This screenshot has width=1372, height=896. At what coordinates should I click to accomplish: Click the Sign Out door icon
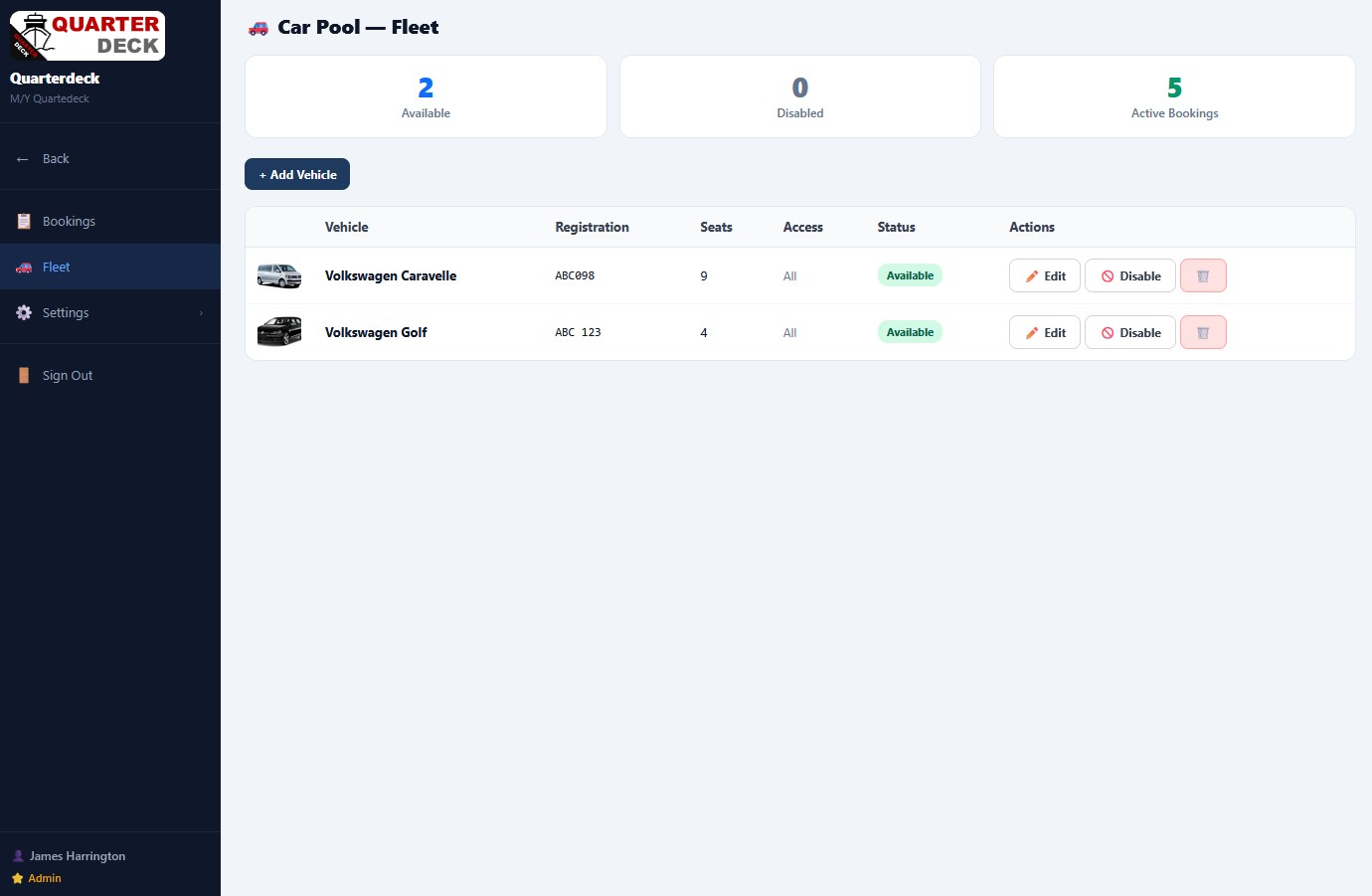click(x=24, y=376)
